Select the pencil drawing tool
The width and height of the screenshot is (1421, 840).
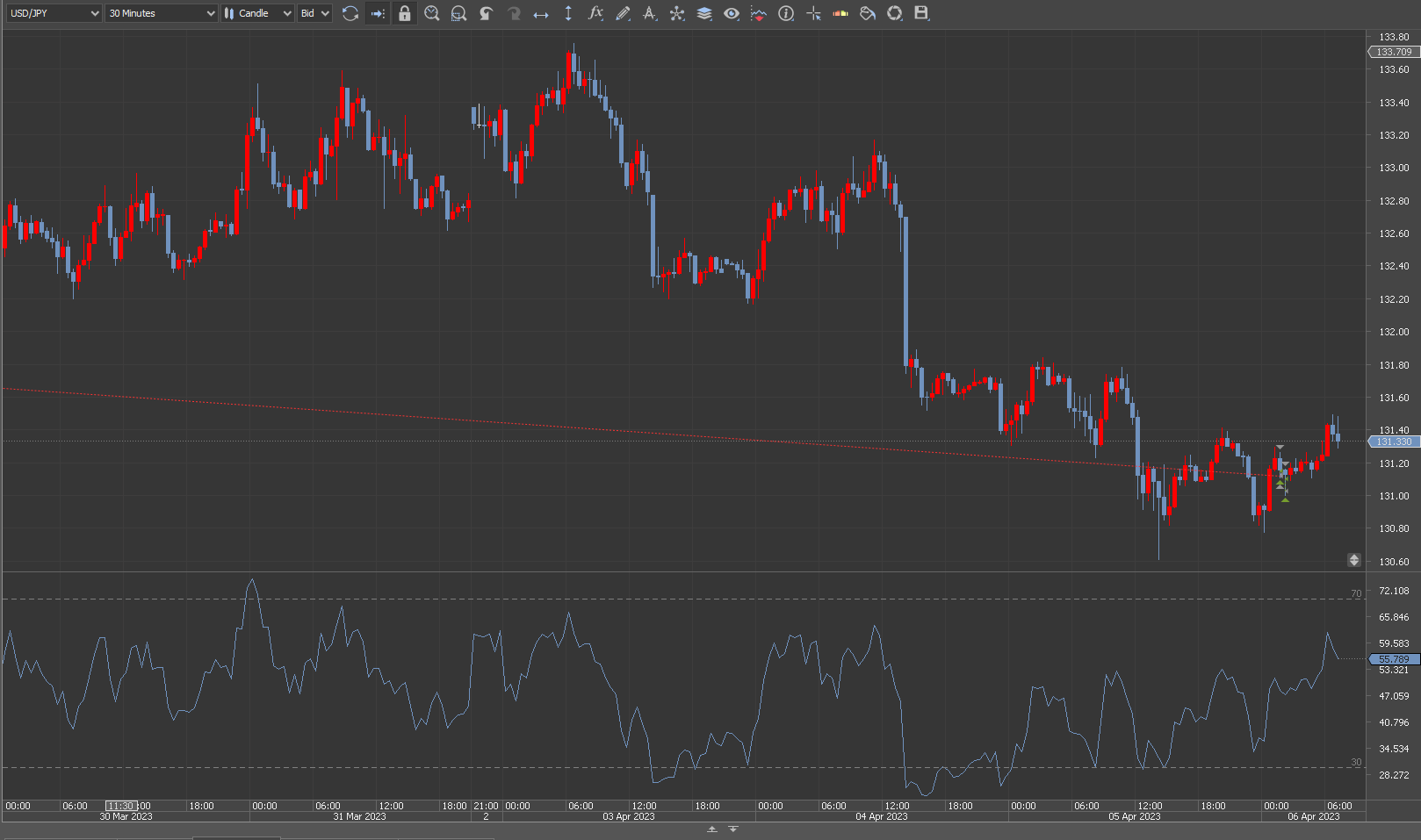click(x=623, y=13)
